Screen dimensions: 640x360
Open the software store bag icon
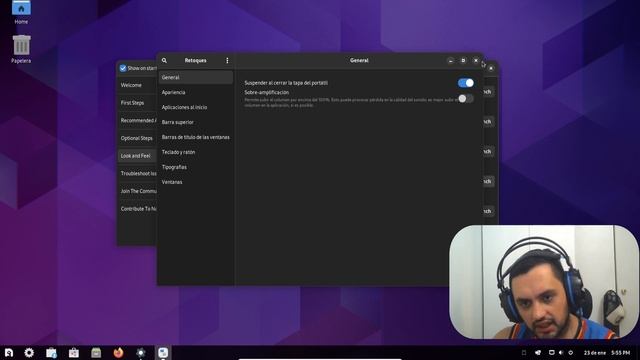coord(74,353)
